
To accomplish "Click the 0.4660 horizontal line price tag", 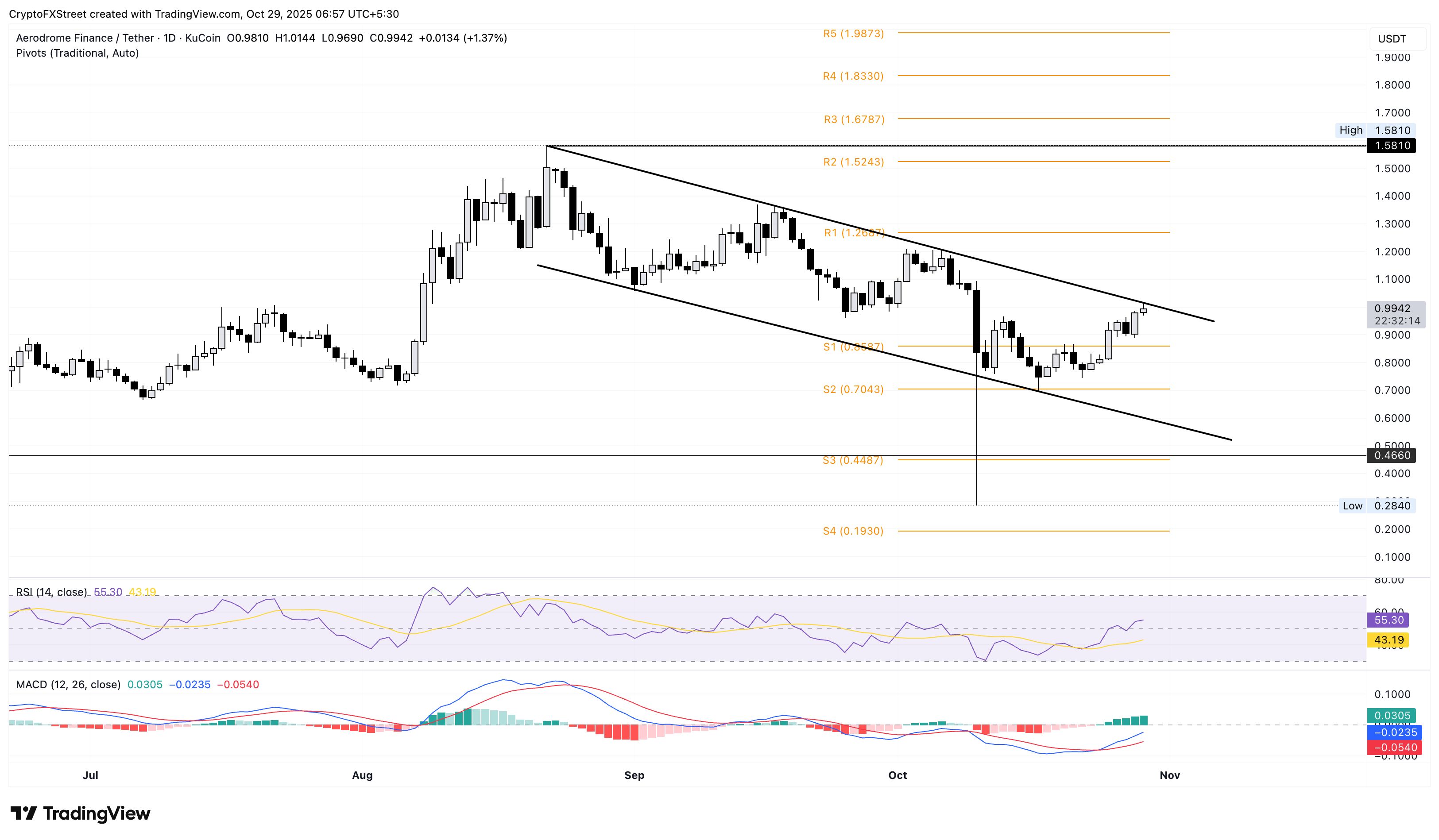I will pos(1392,455).
